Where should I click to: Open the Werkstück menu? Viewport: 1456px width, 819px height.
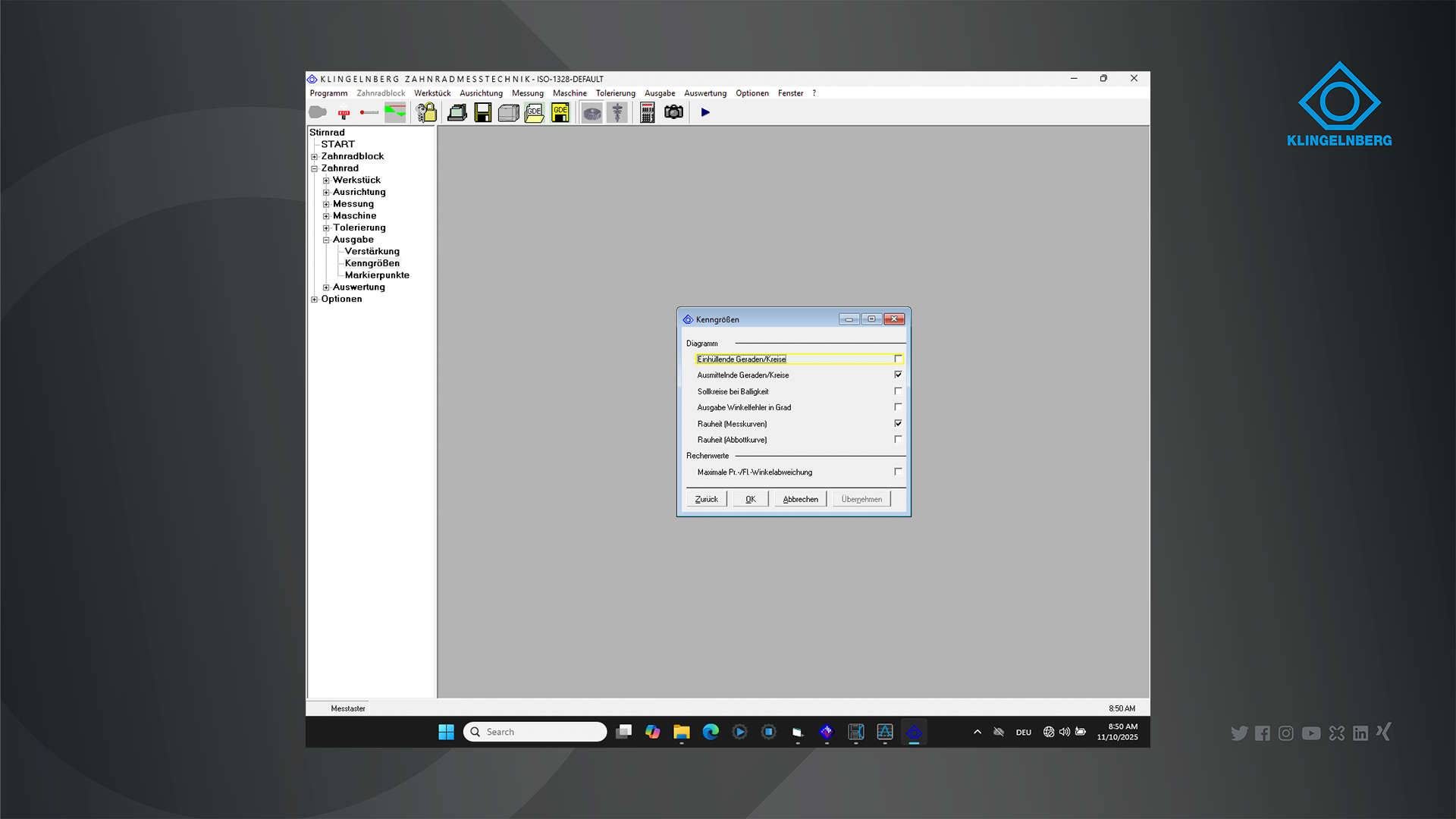(432, 93)
